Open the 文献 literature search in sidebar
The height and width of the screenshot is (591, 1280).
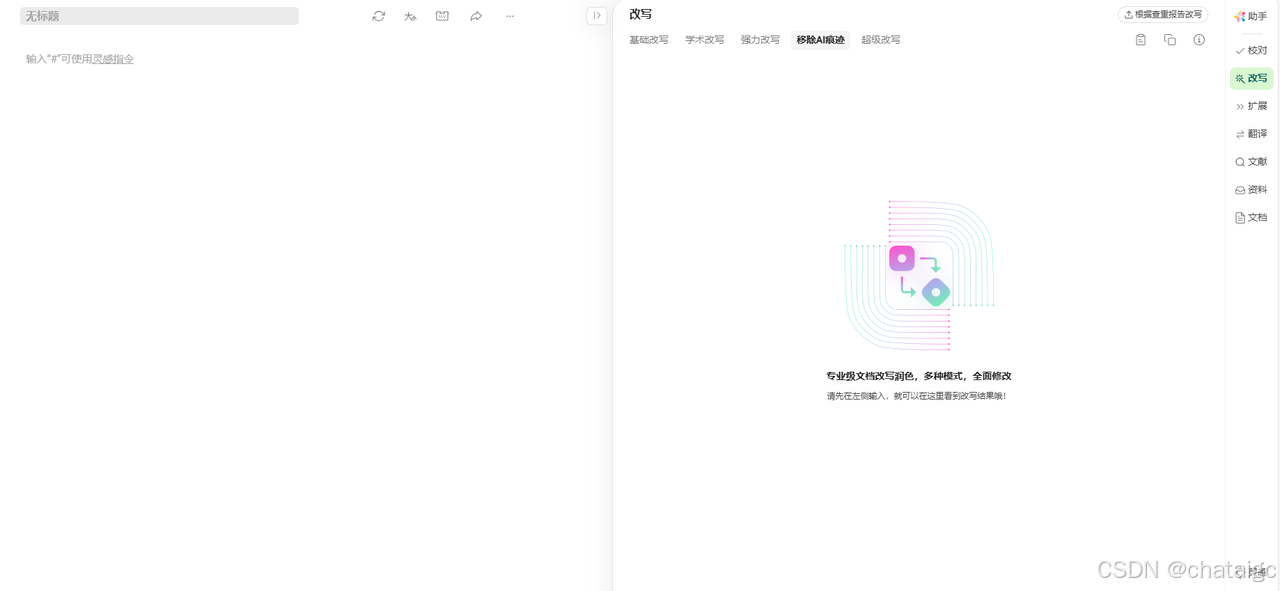[x=1251, y=162]
